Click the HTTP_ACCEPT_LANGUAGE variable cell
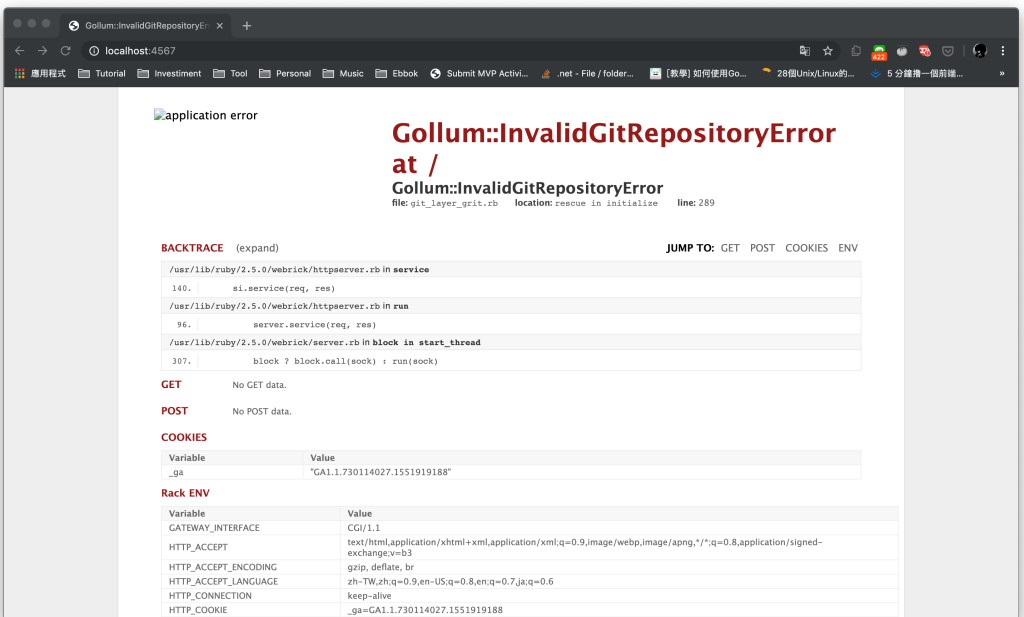This screenshot has width=1024, height=617. coord(251,582)
